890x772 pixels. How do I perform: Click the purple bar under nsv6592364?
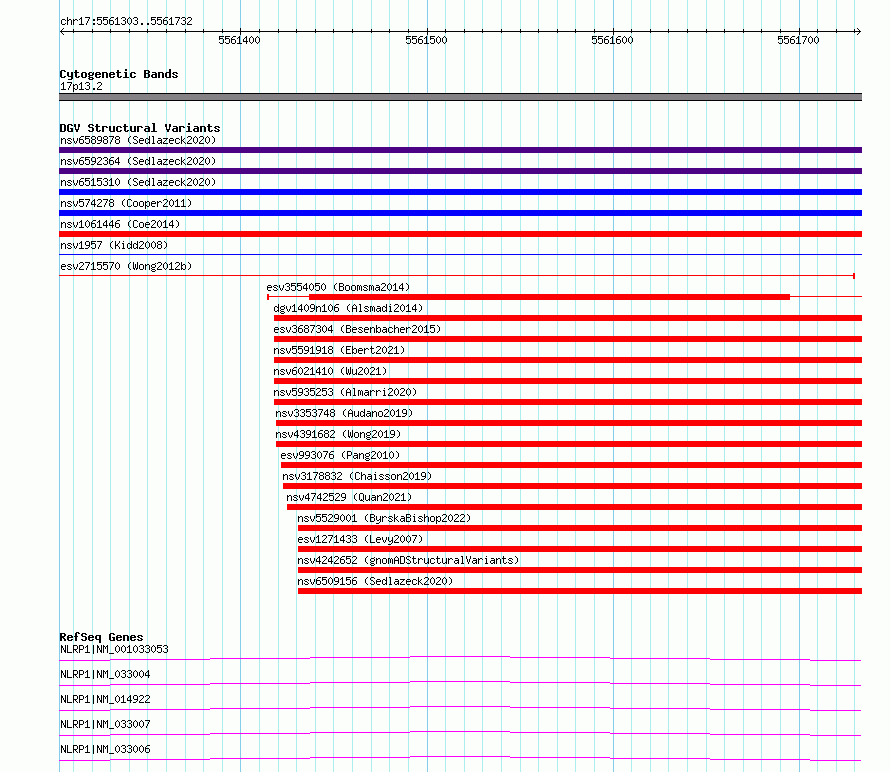460,171
